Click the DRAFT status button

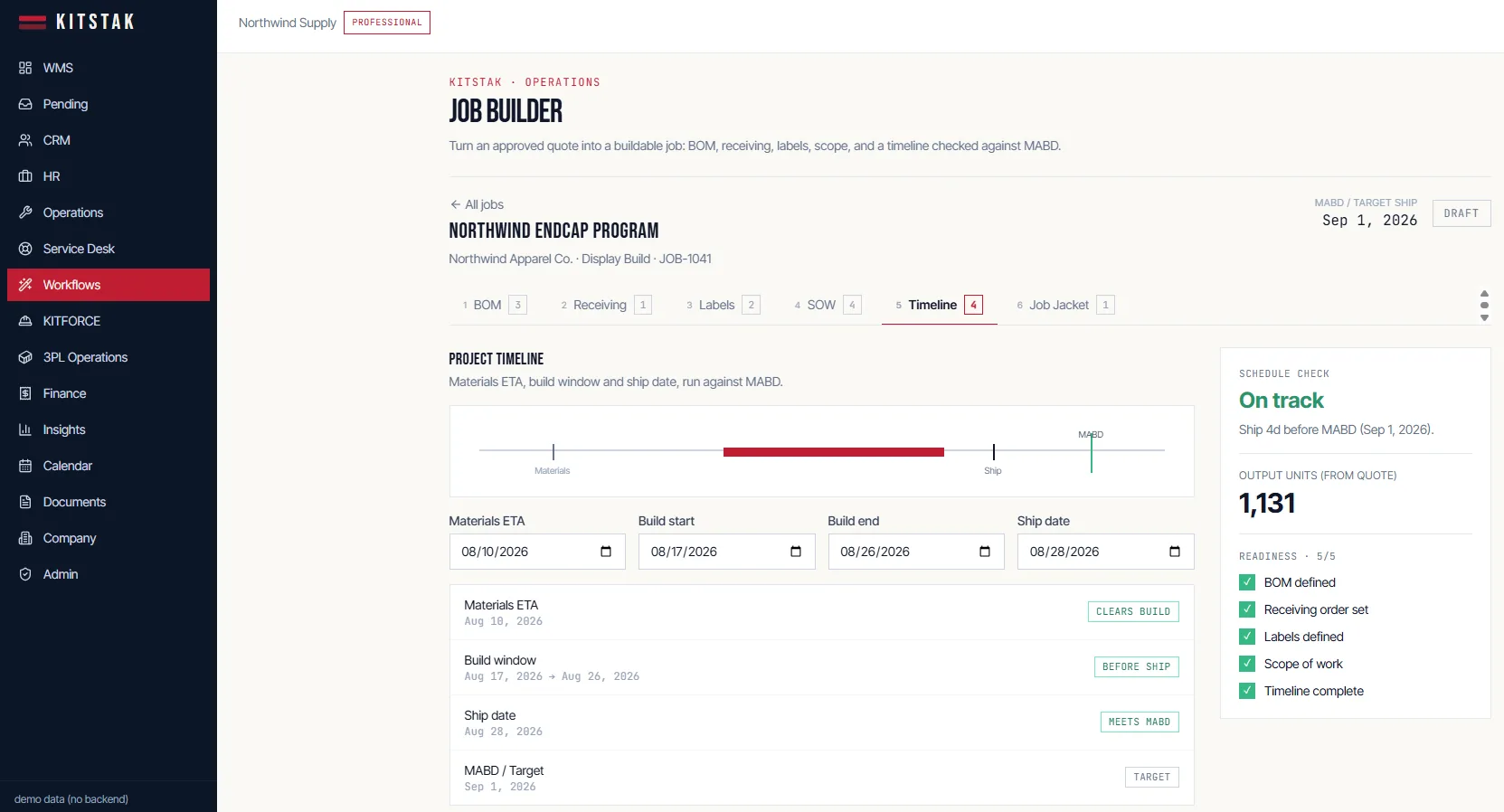(1461, 213)
